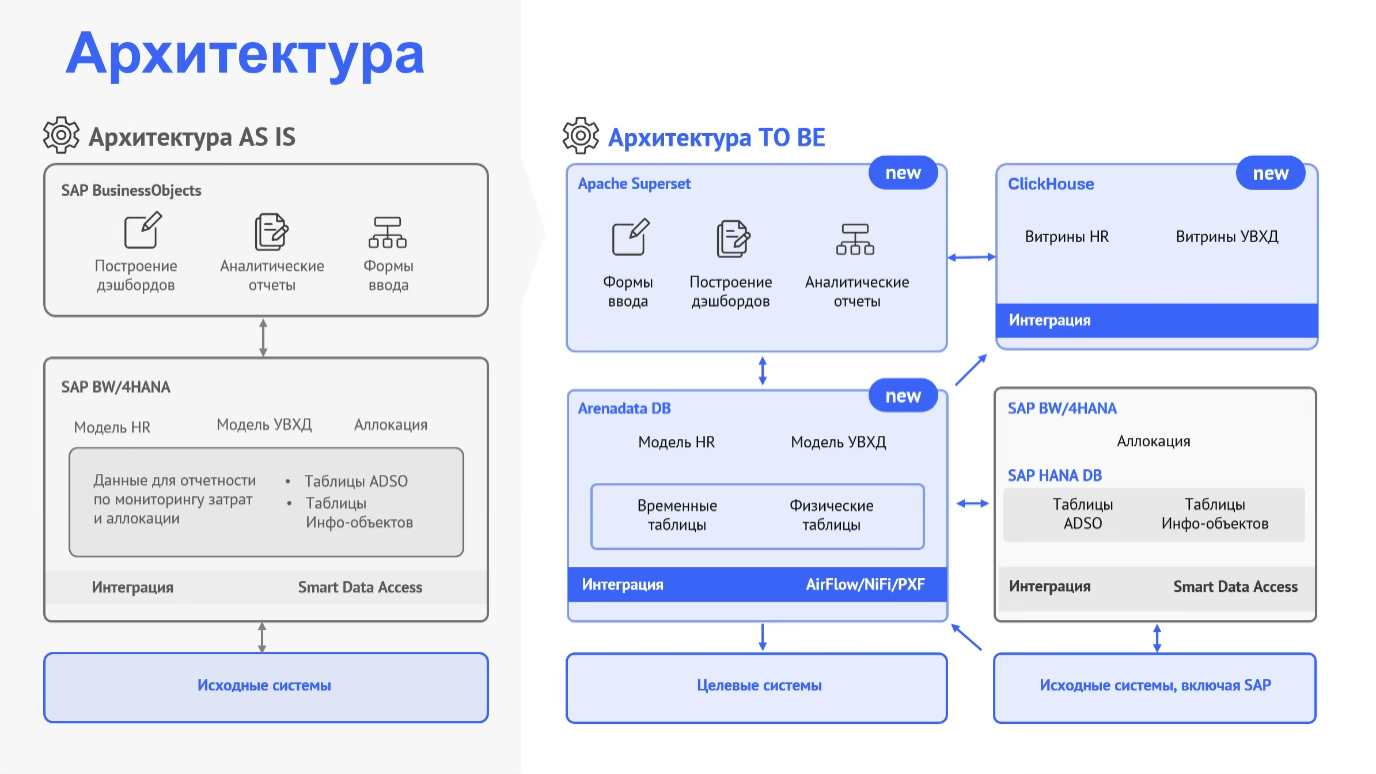The image size is (1376, 774).
Task: Click the gear icon next to Архитектура AS IS
Action: [x=61, y=134]
